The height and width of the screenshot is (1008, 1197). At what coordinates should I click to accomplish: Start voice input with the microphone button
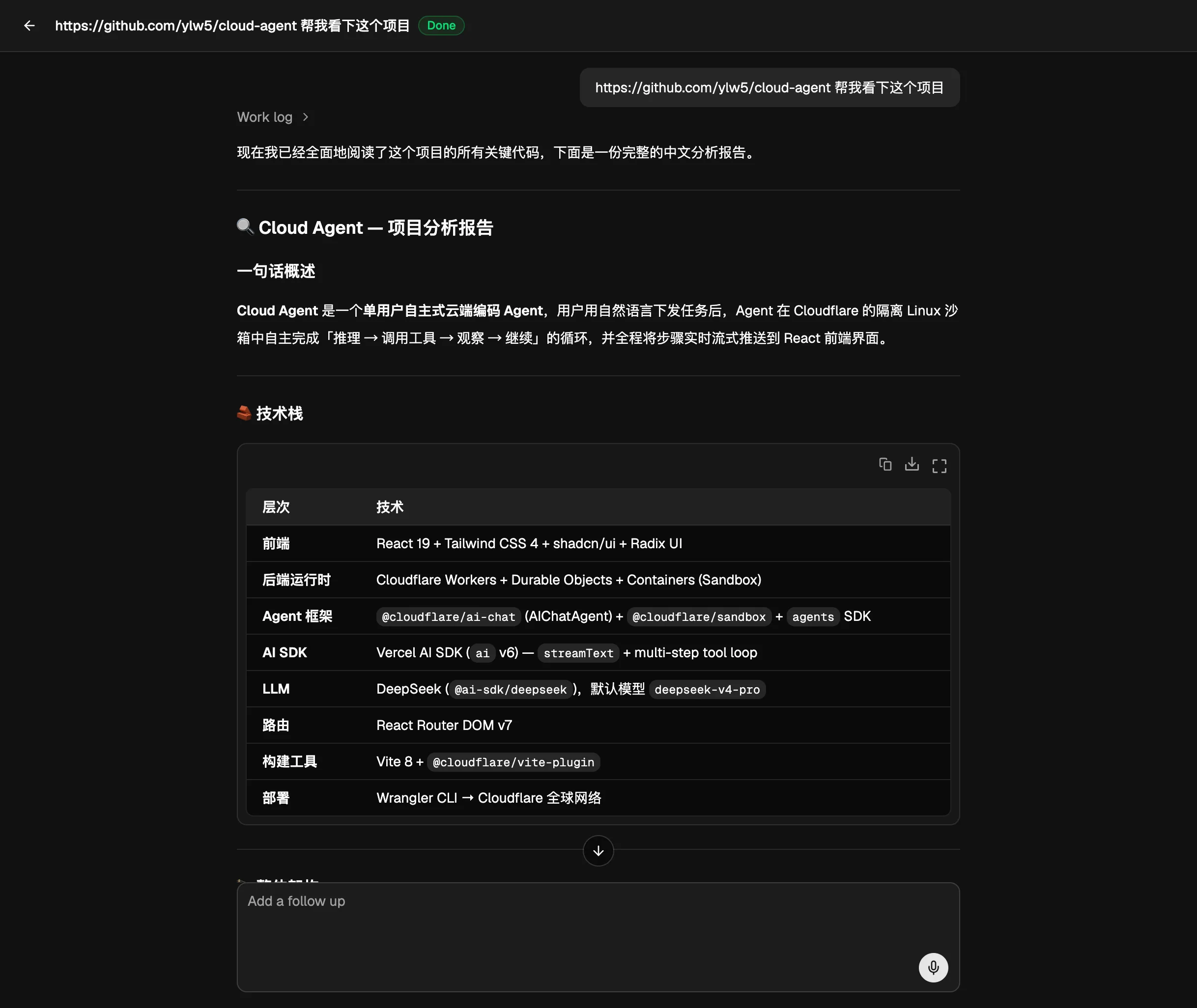point(933,967)
